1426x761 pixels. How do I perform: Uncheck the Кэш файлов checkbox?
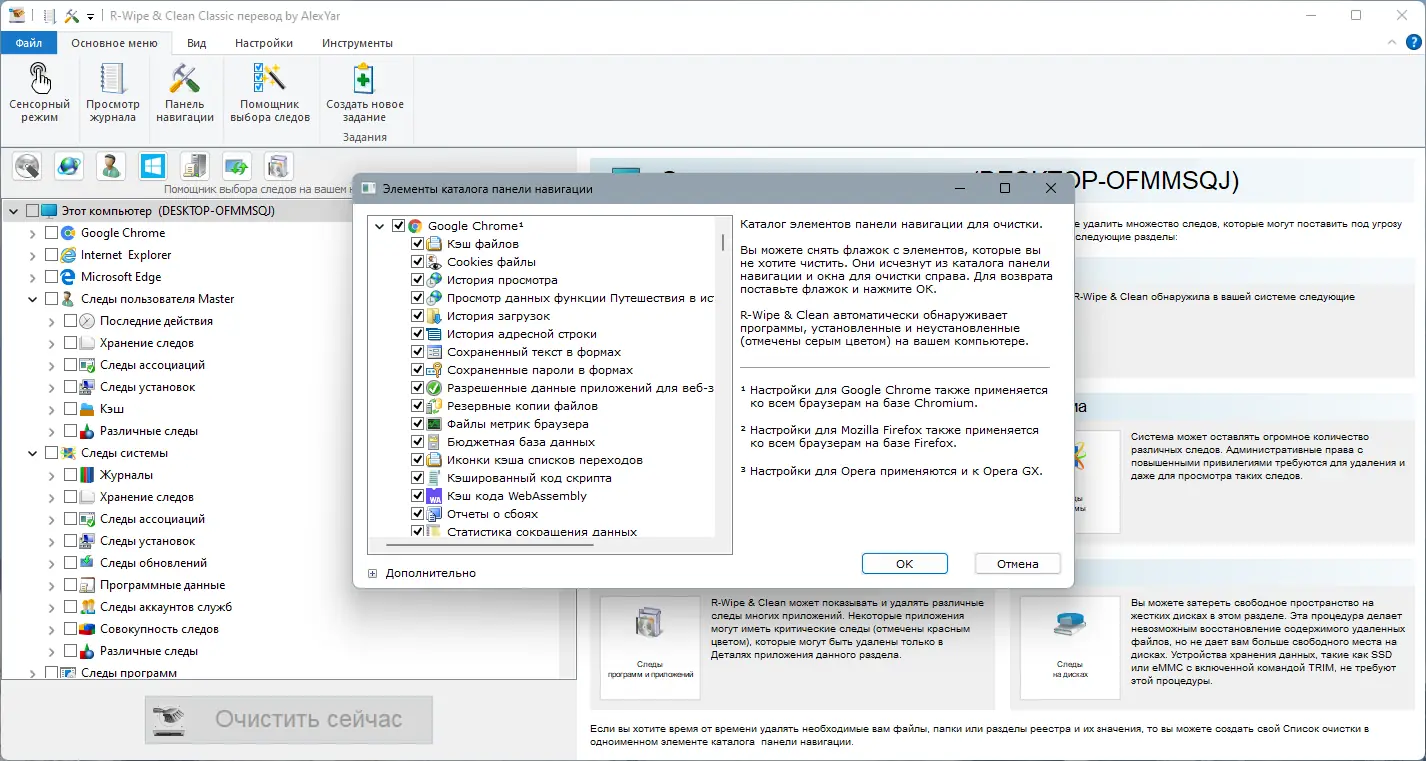[418, 244]
